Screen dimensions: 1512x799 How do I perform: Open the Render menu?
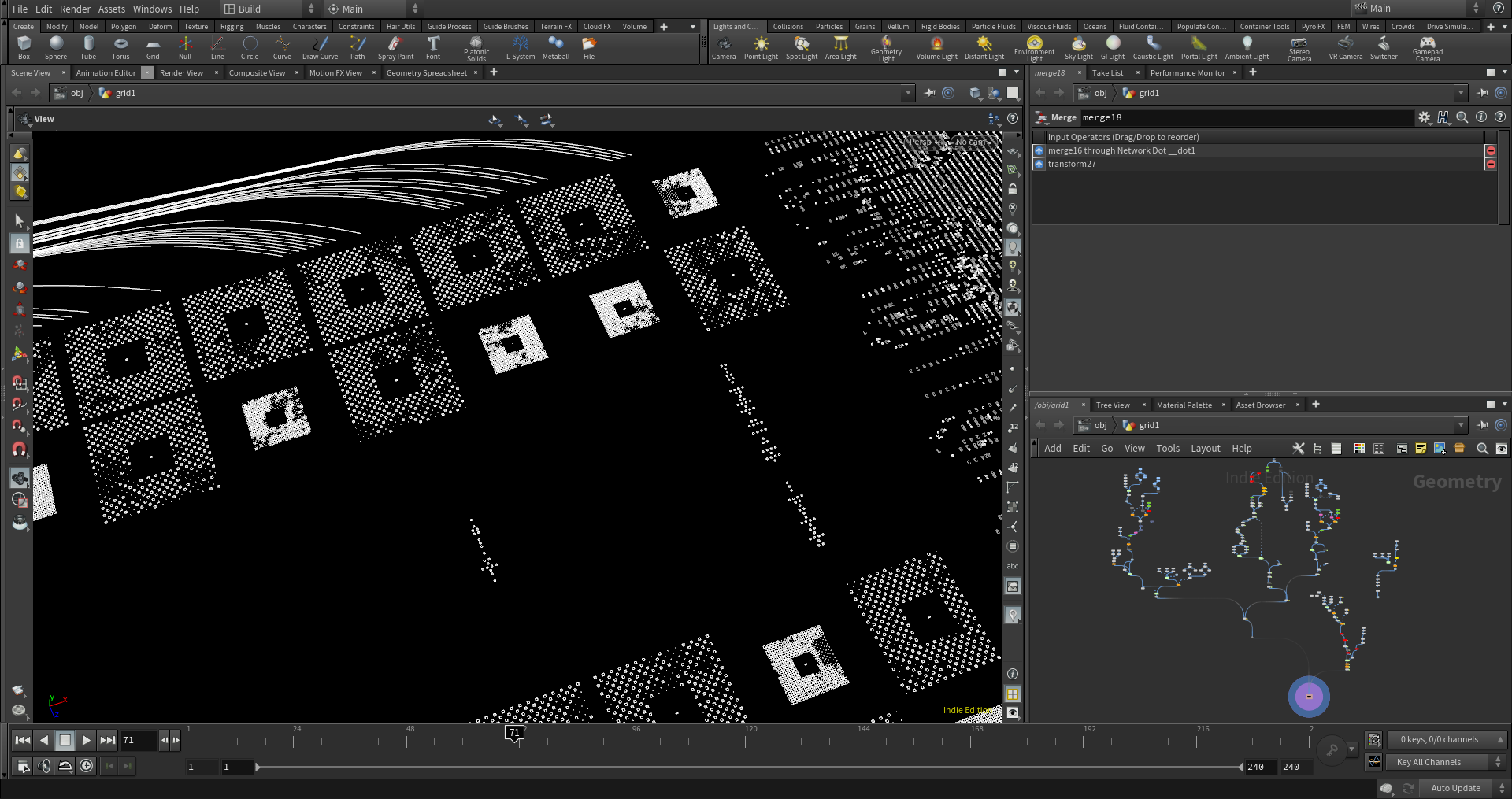pos(75,9)
